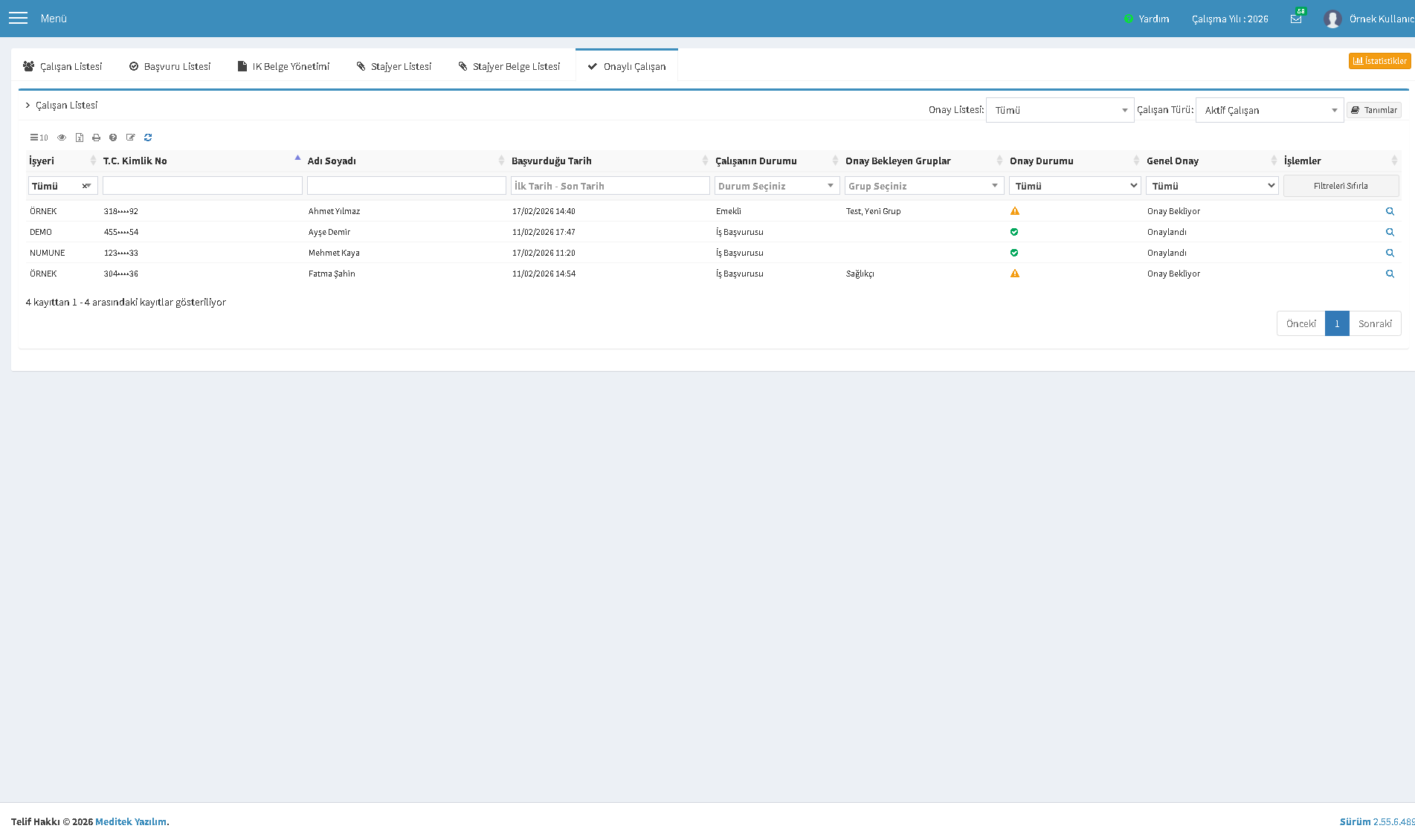Expand the Durum Seçiniz filter dropdown
The width and height of the screenshot is (1415, 840).
tap(777, 186)
